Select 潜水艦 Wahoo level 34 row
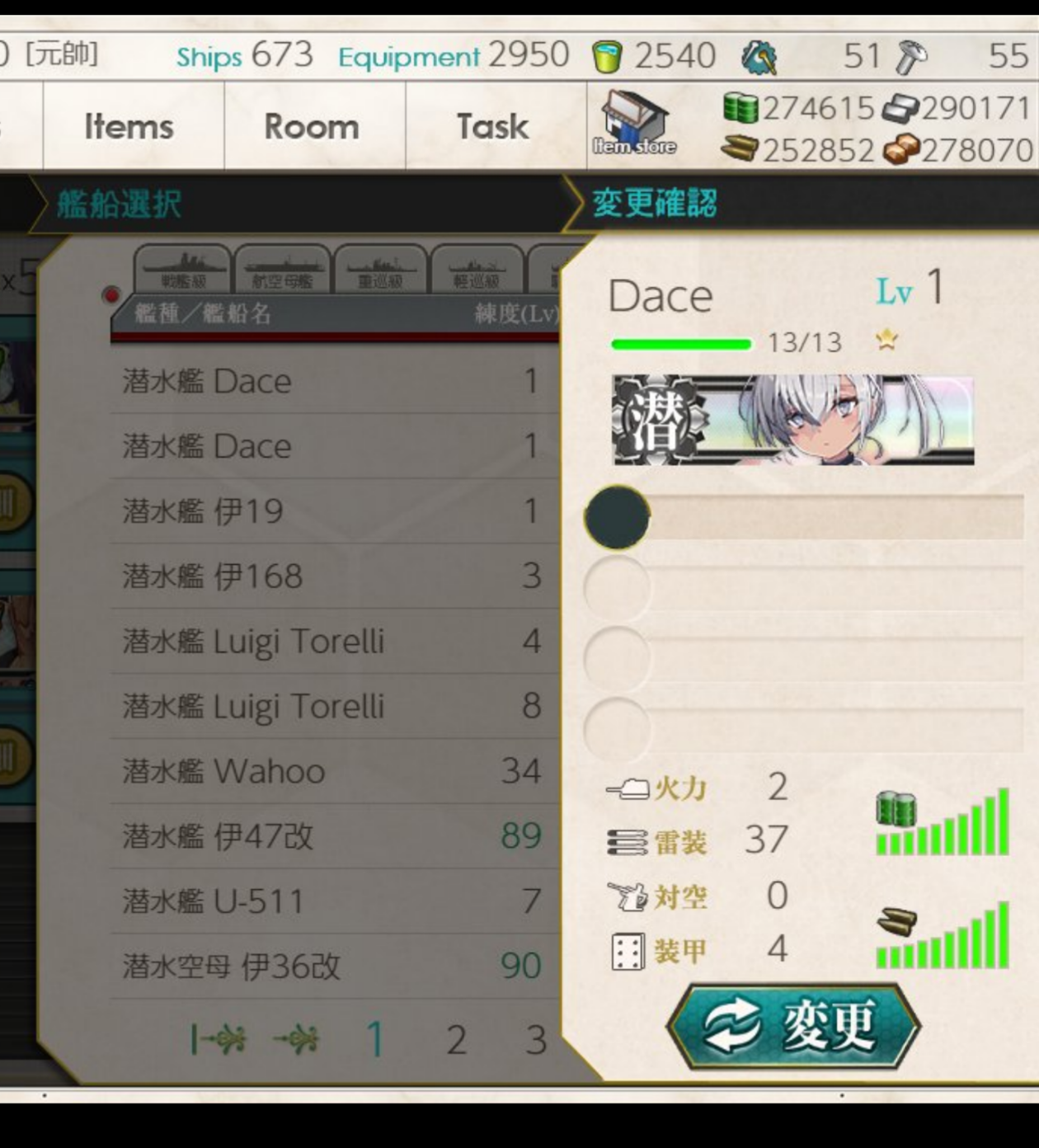1039x1148 pixels. (335, 772)
